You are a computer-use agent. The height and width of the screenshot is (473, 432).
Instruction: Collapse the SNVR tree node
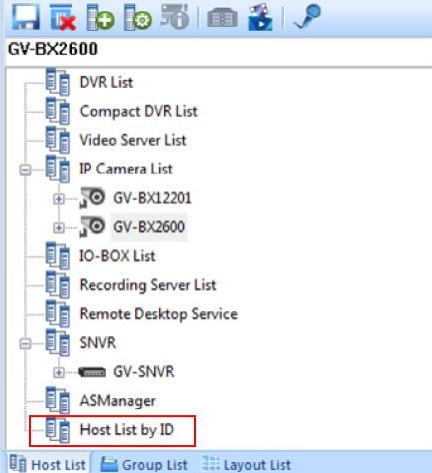25,344
